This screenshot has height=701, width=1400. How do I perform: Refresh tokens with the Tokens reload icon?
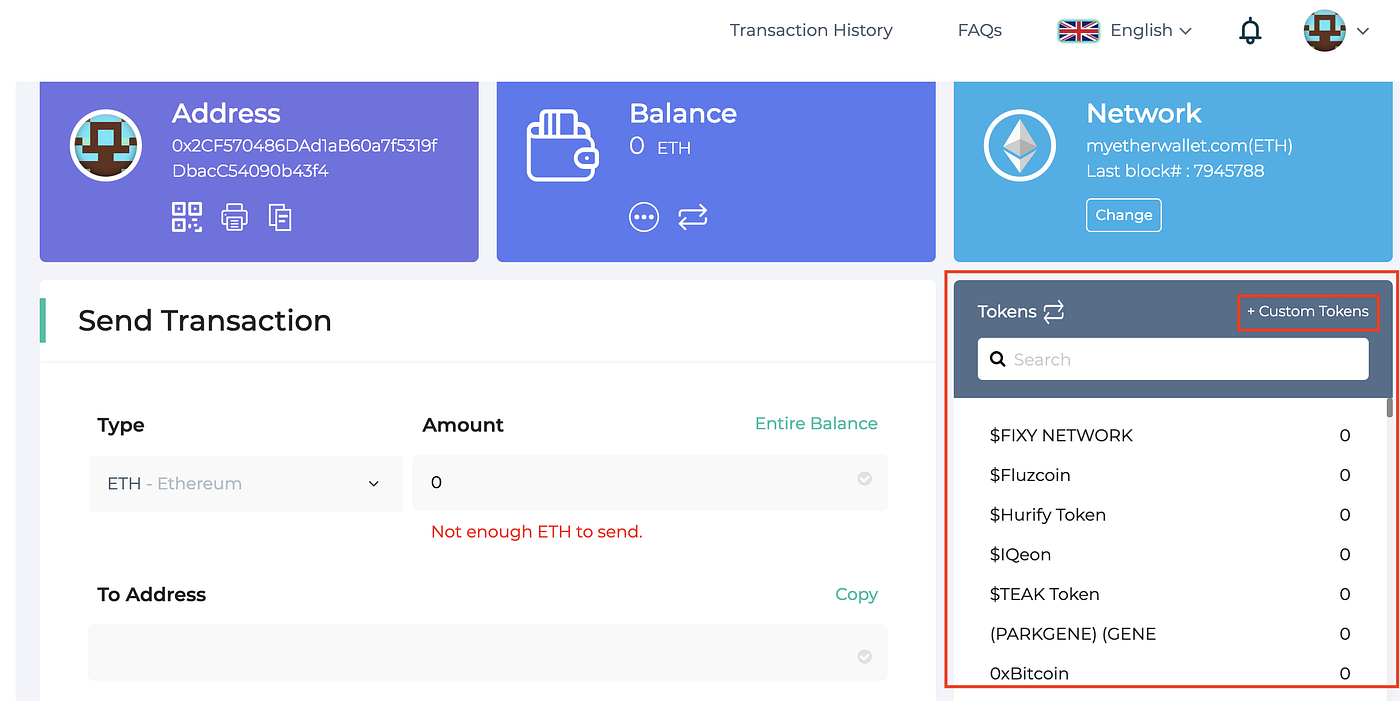(x=1054, y=312)
